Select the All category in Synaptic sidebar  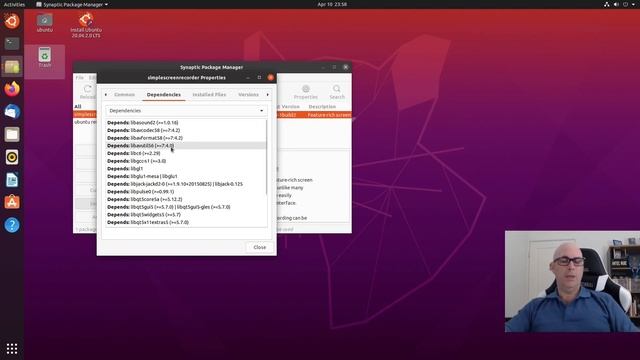point(78,107)
